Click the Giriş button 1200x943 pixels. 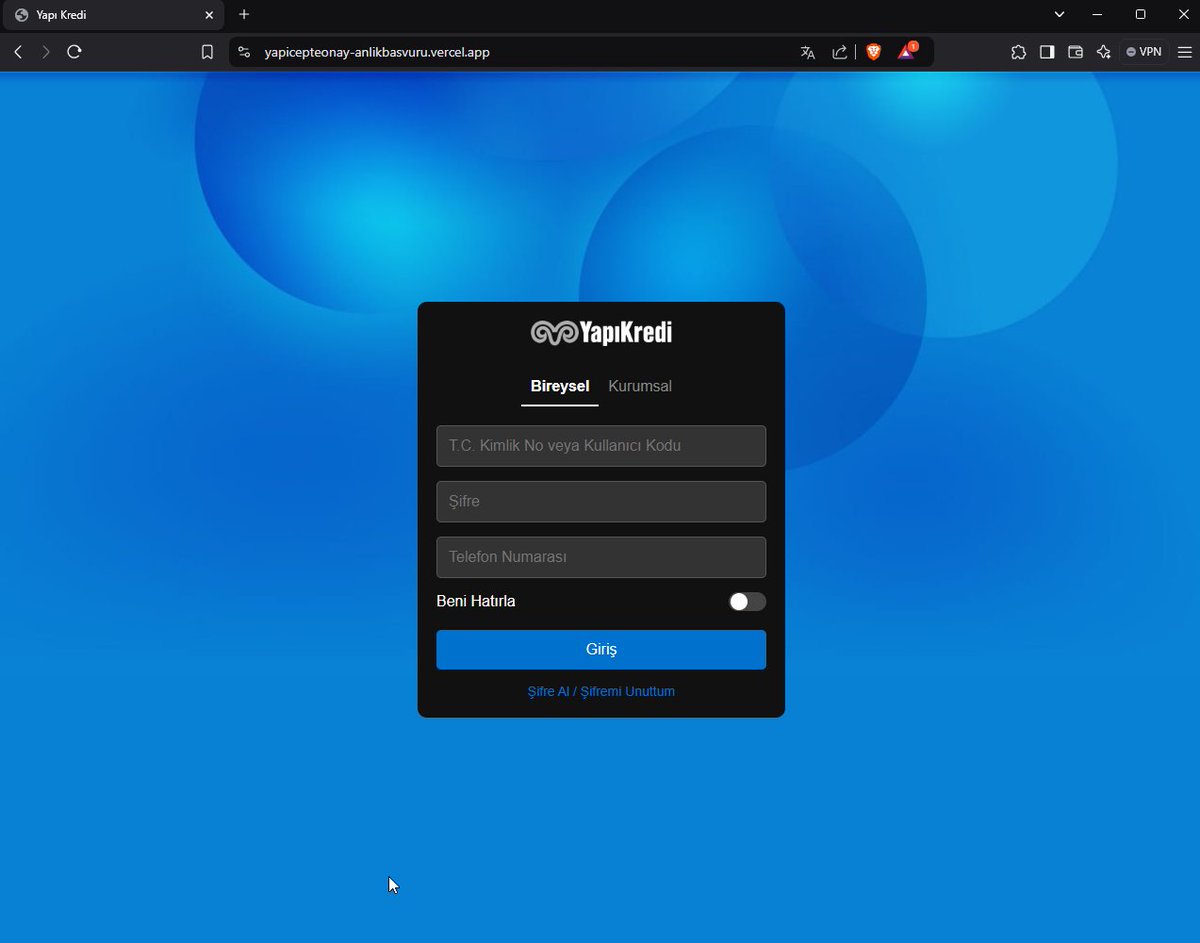601,649
